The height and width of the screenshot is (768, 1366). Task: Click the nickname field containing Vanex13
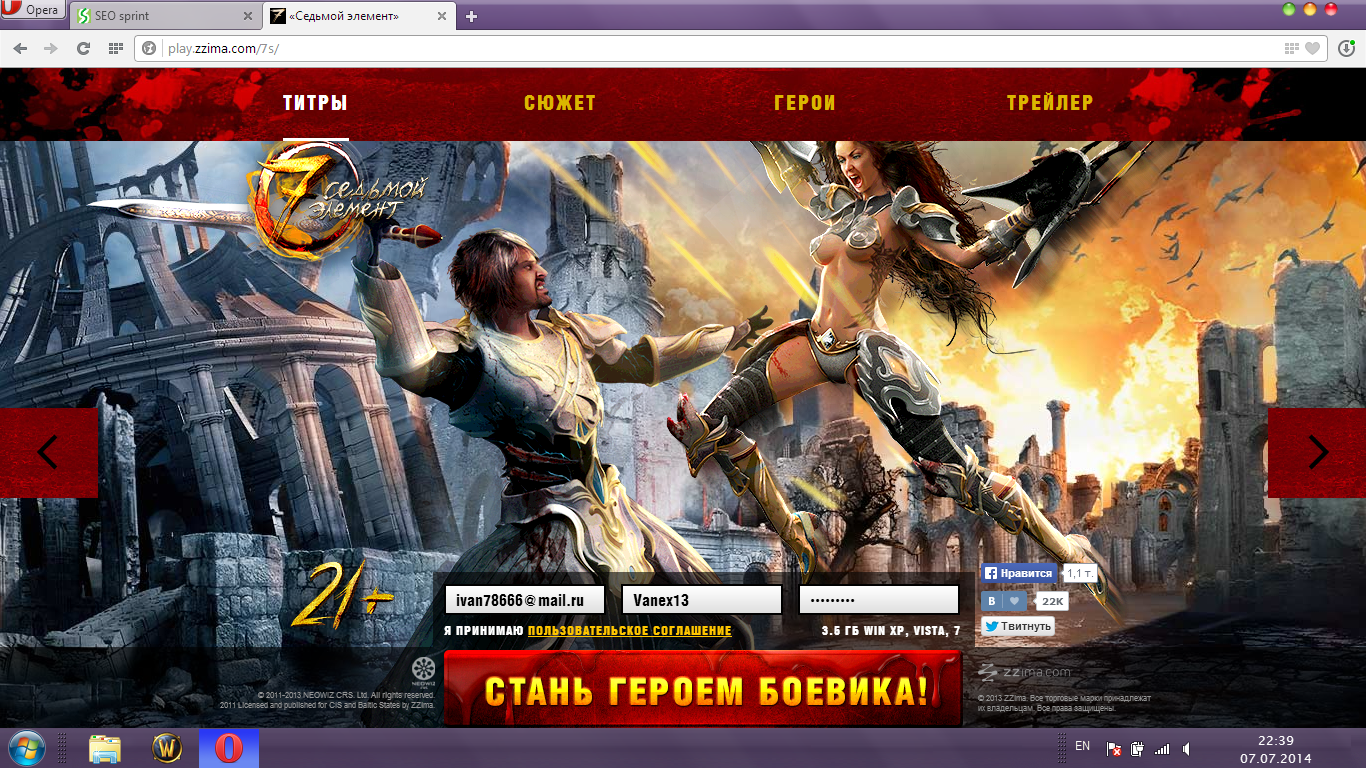click(702, 600)
